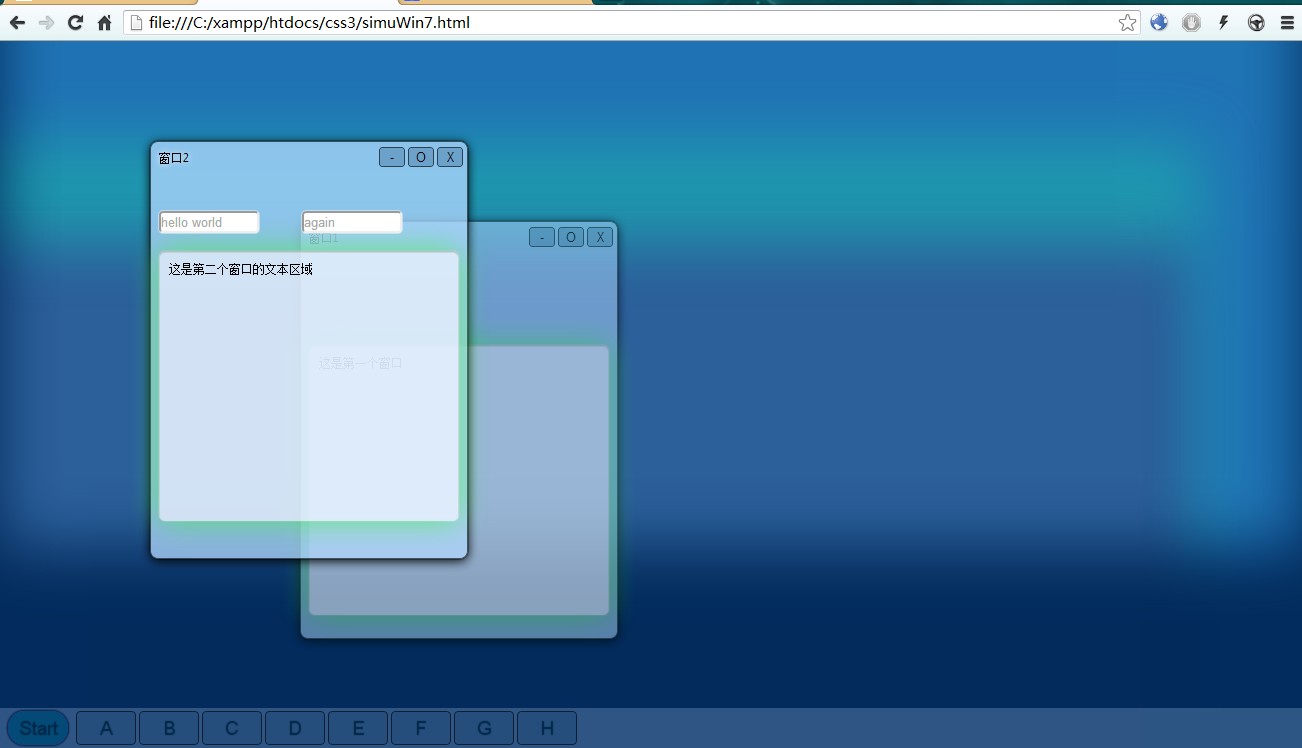Minimize 窗口1 with its '-' button
The width and height of the screenshot is (1302, 748).
click(x=542, y=237)
